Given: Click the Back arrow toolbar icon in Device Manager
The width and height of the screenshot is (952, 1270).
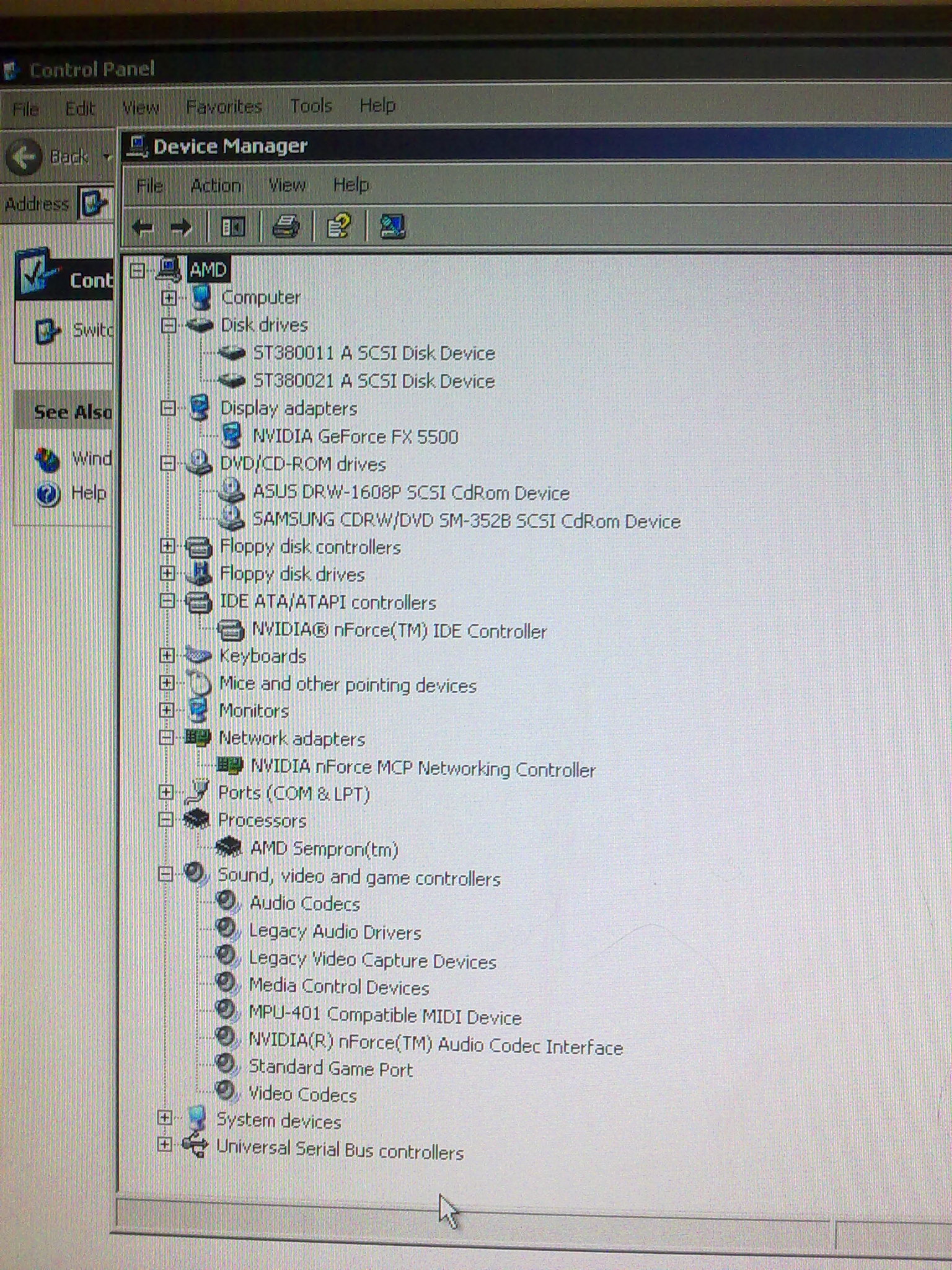Looking at the screenshot, I should 143,228.
